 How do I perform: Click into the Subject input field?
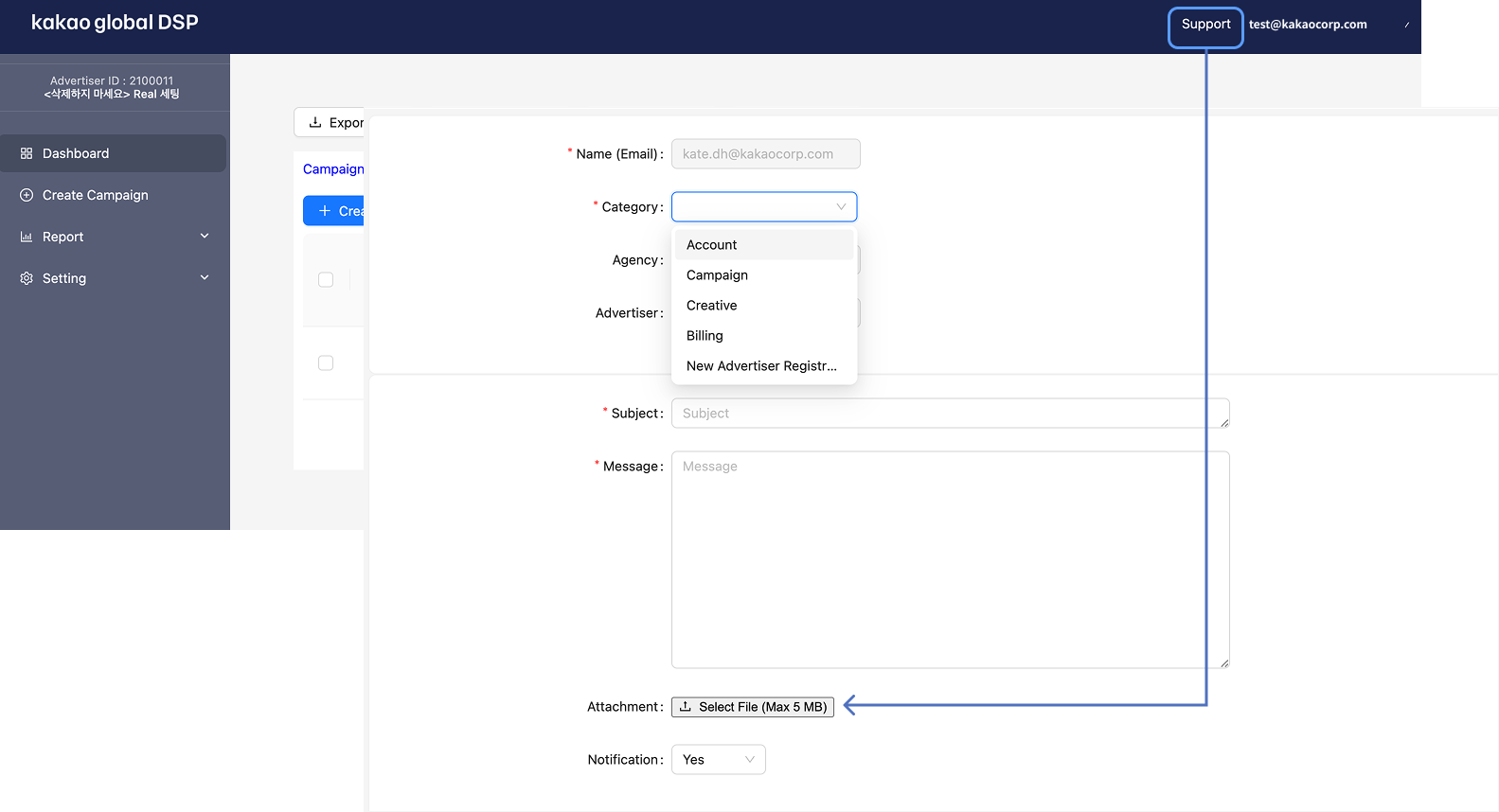pos(949,414)
